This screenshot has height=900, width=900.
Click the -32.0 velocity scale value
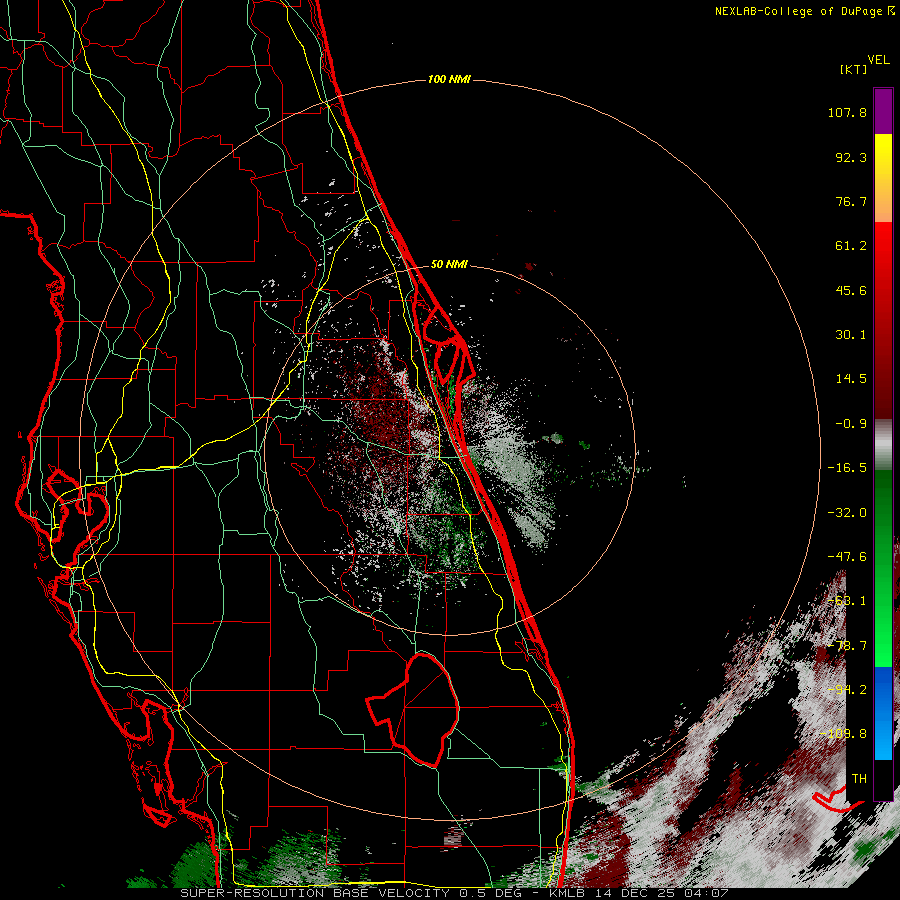tap(847, 513)
